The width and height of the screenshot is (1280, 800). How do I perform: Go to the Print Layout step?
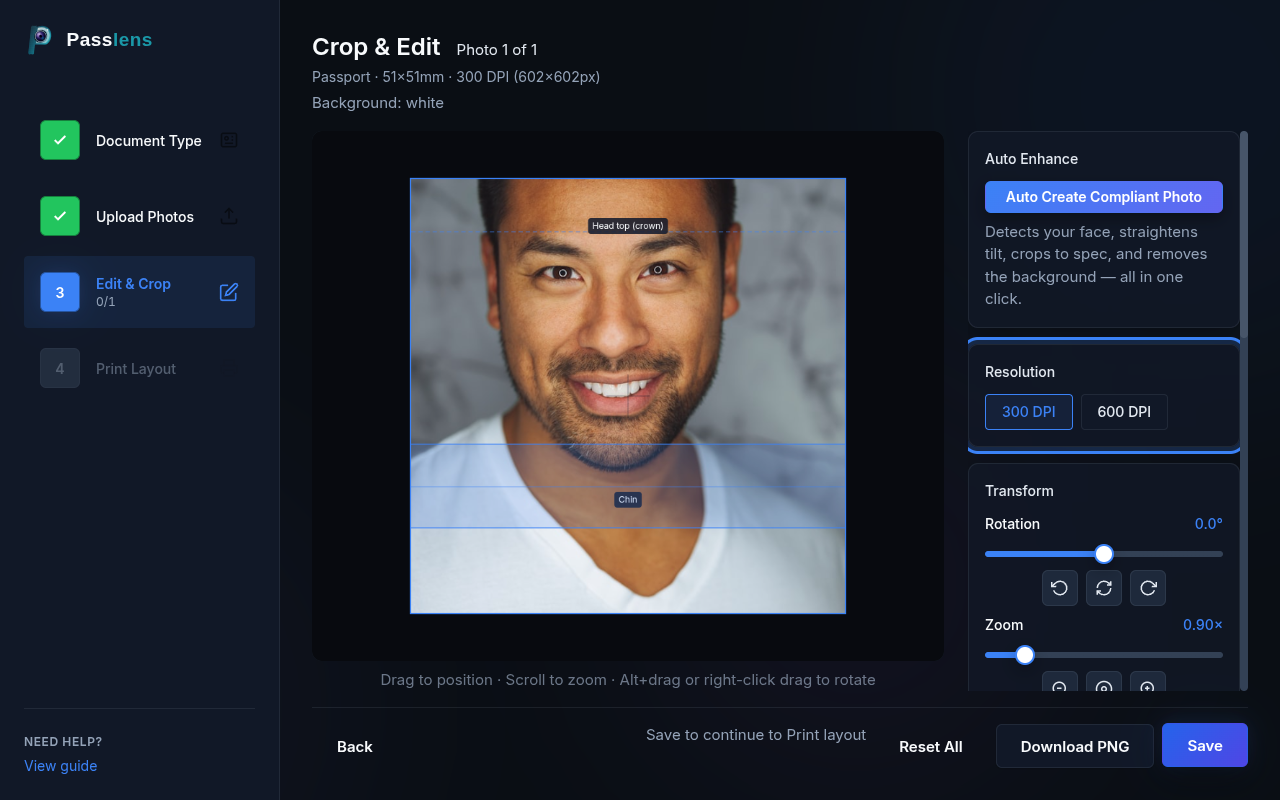tap(140, 368)
